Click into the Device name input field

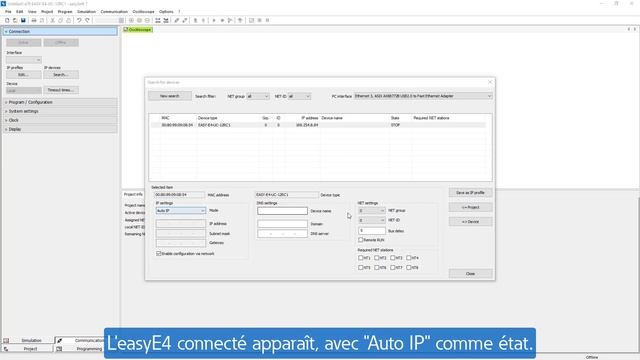282,211
